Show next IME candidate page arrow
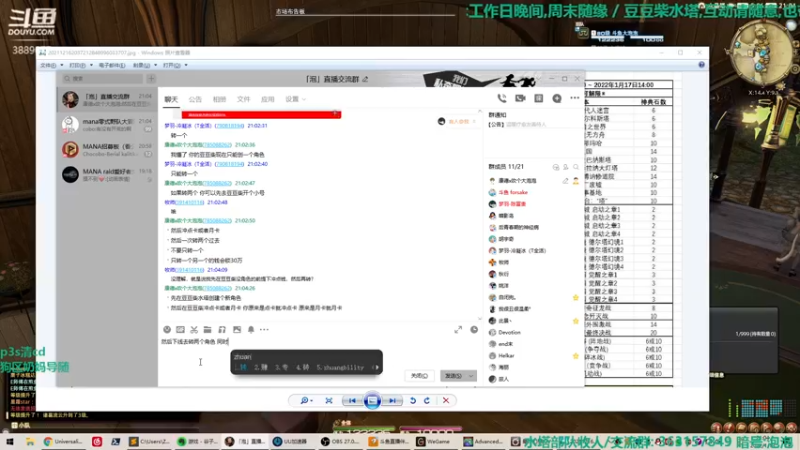800x450 pixels. click(x=377, y=367)
